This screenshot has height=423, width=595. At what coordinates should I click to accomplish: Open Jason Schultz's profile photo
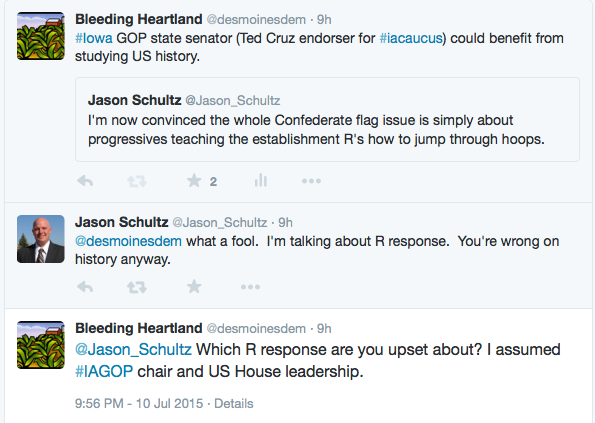tap(41, 239)
